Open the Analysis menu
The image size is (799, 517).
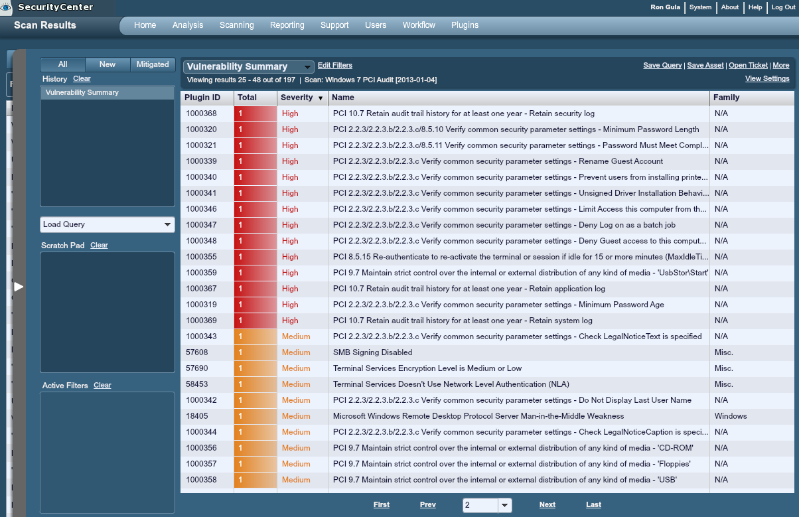tap(188, 25)
